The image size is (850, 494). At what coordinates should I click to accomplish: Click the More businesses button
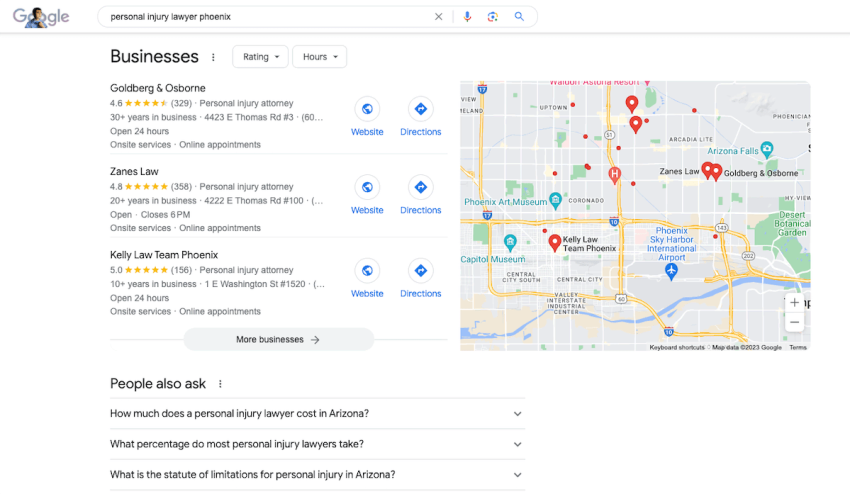(x=278, y=340)
